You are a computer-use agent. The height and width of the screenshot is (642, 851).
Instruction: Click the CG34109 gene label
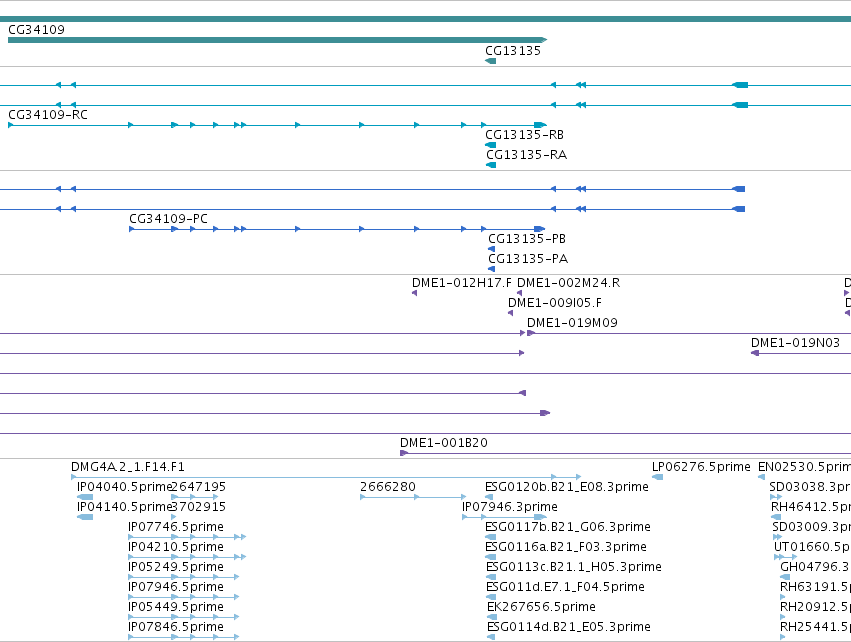[36, 30]
